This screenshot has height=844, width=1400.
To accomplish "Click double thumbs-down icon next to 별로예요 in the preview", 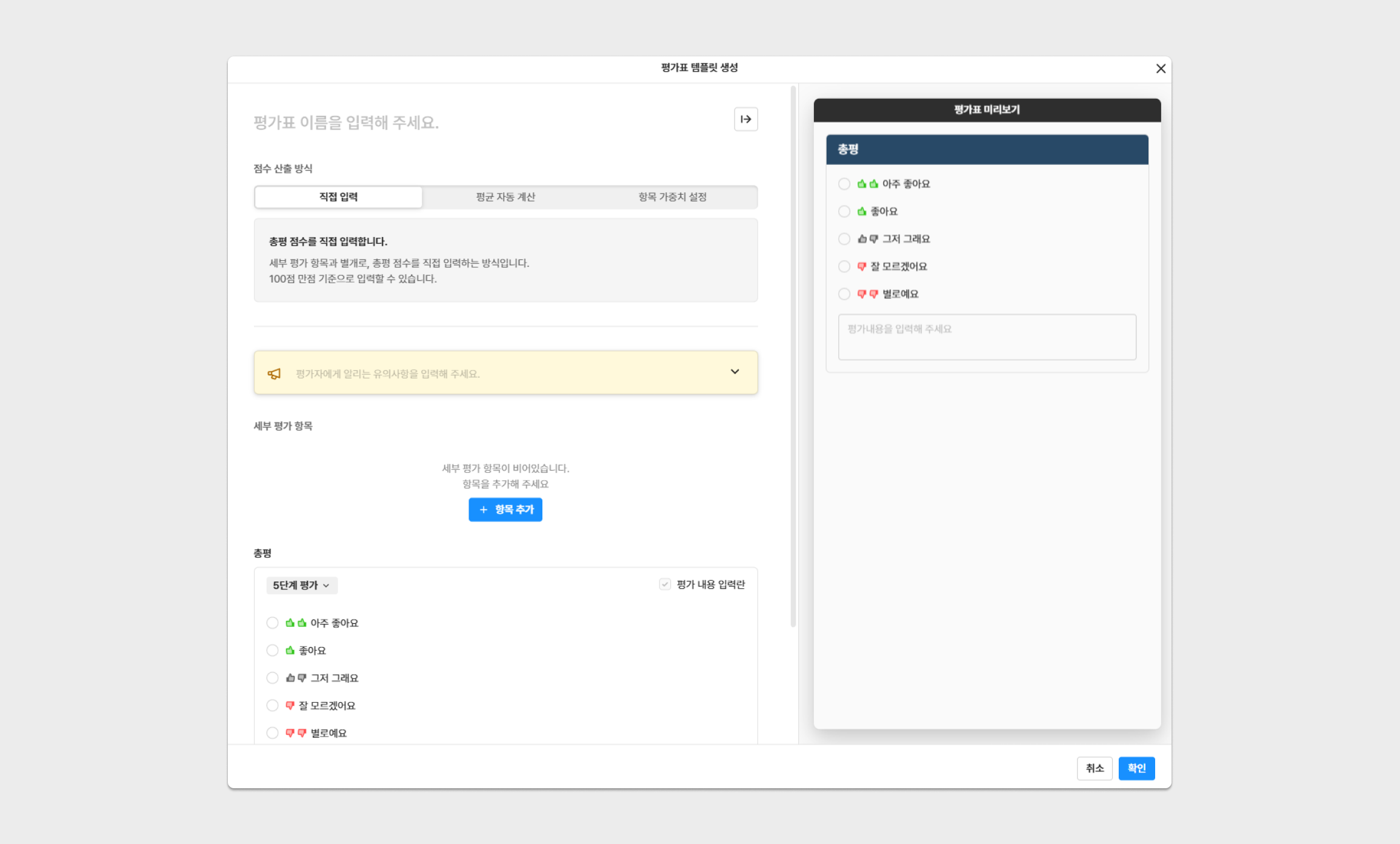I will click(867, 294).
